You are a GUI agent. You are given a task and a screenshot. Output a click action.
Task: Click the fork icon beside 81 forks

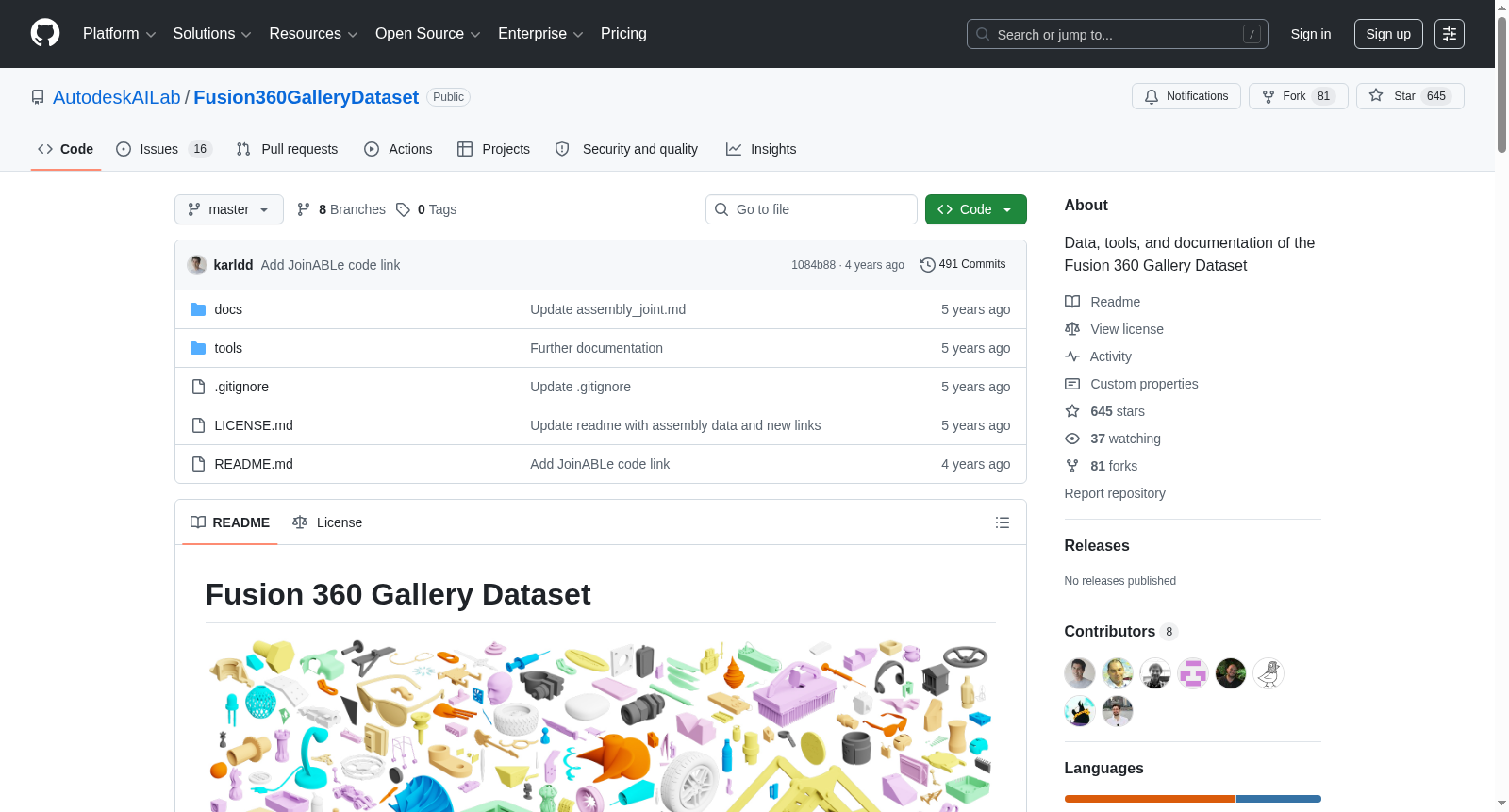(1072, 466)
